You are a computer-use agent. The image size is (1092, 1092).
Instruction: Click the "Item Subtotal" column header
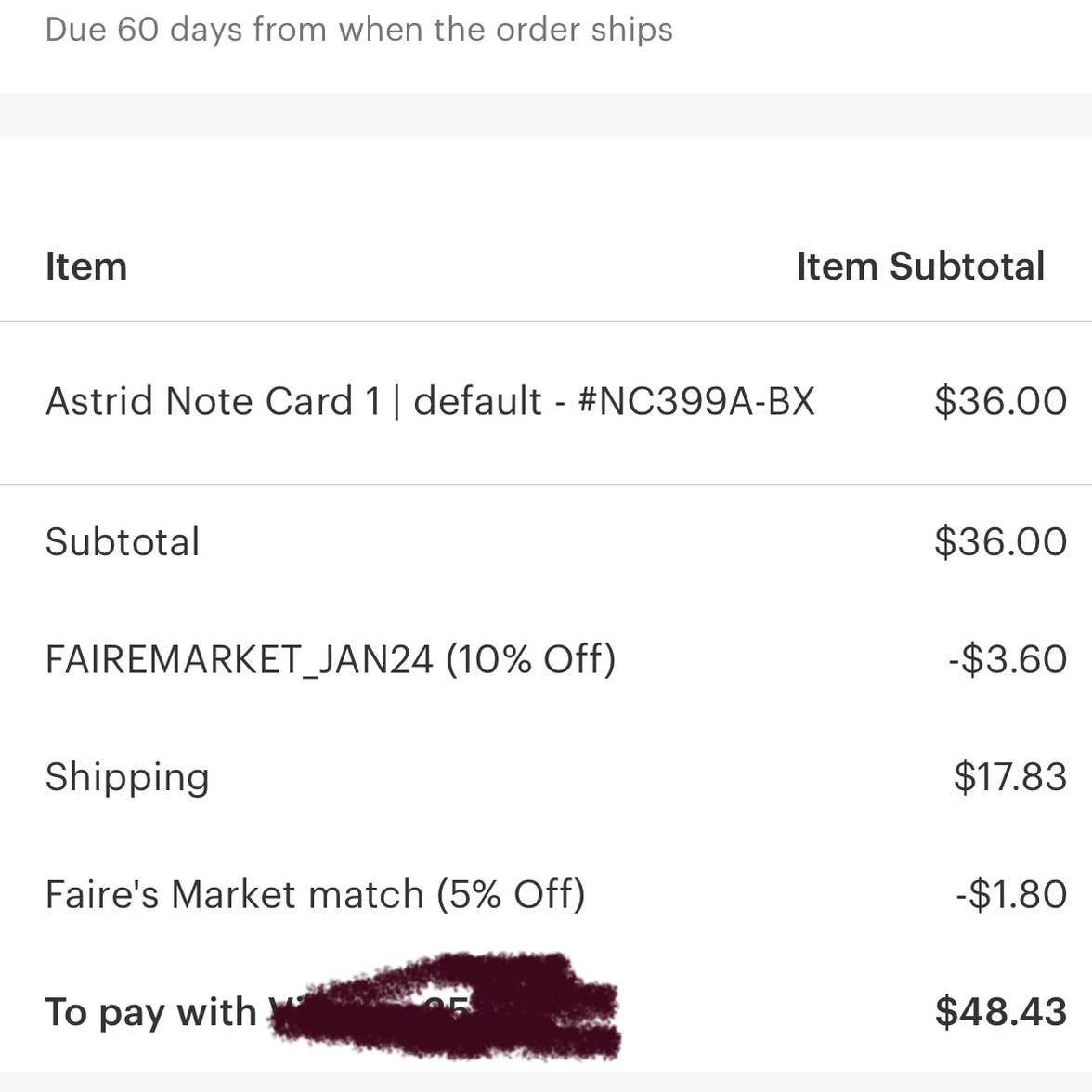coord(919,266)
